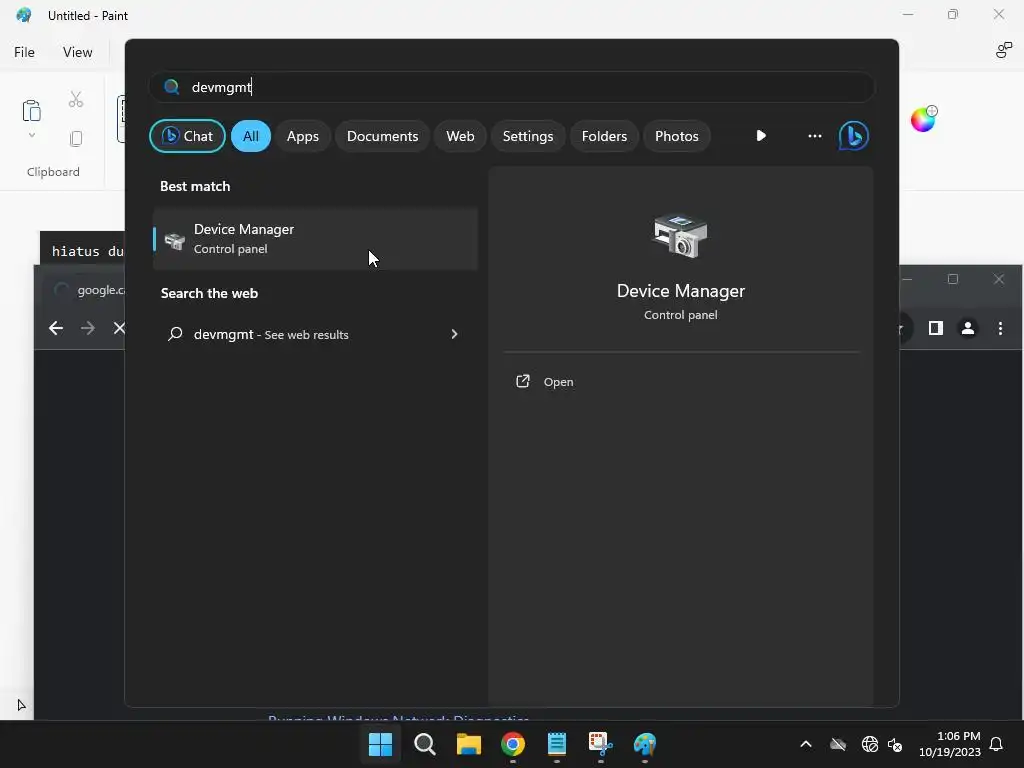Click the Paint app icon in title bar
The height and width of the screenshot is (768, 1024).
(x=24, y=15)
